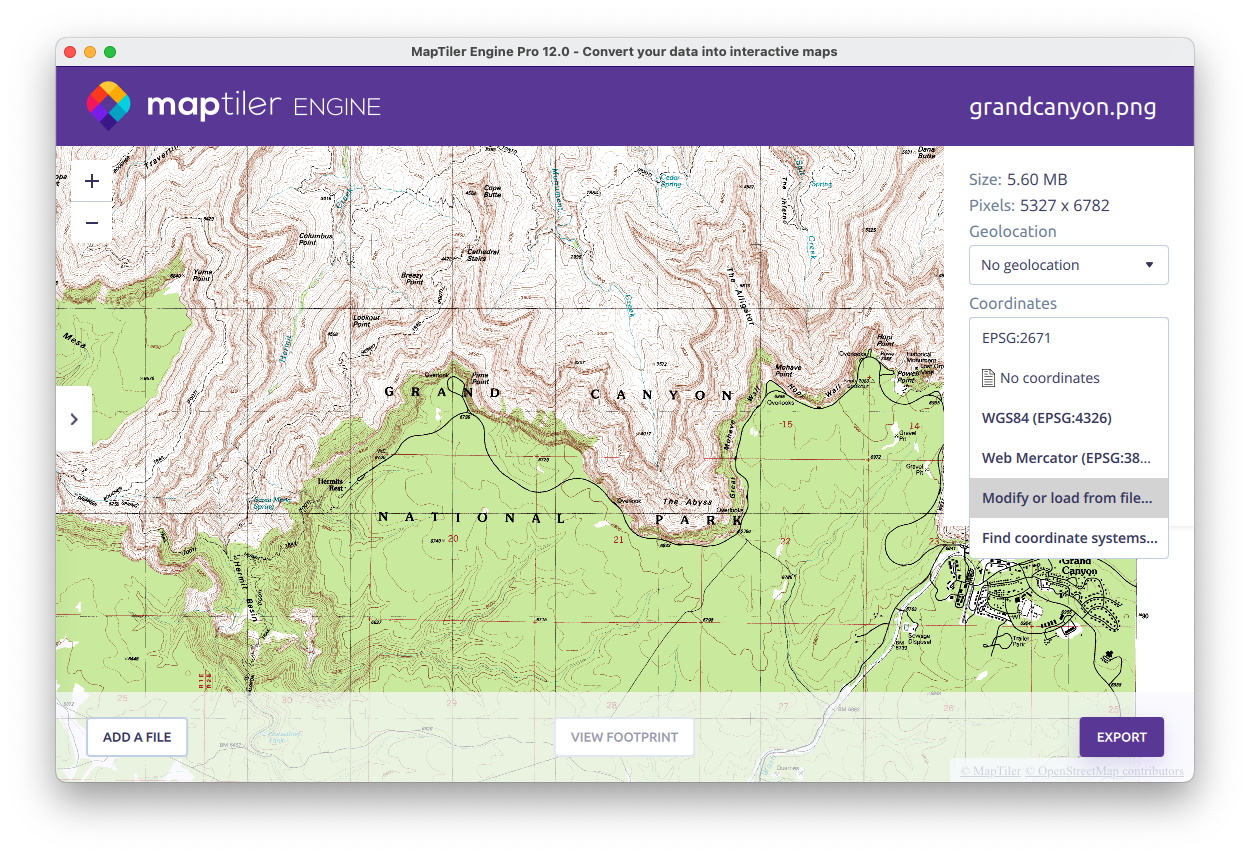Click the MapTiler logo icon
1250x856 pixels.
[108, 106]
